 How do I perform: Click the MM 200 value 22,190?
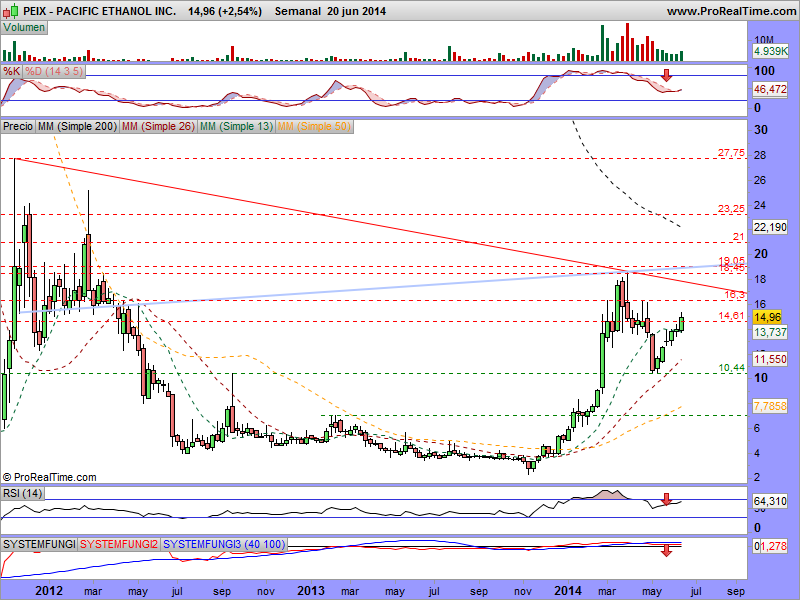coord(770,227)
